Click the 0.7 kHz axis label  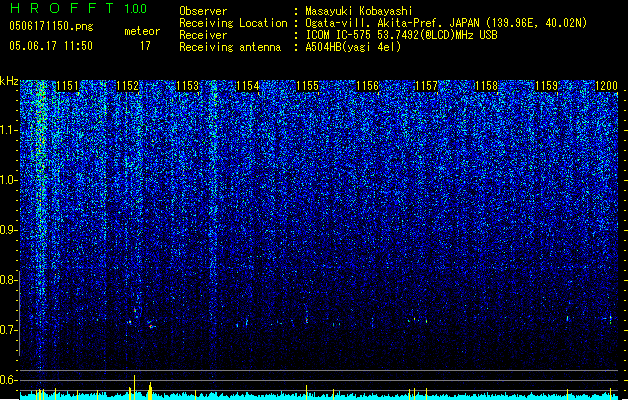9,330
